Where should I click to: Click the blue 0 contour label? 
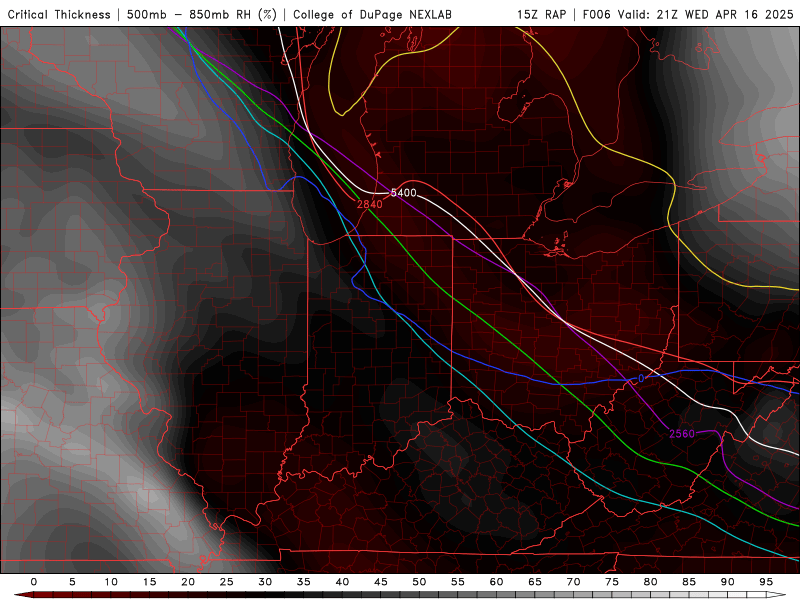pos(641,379)
